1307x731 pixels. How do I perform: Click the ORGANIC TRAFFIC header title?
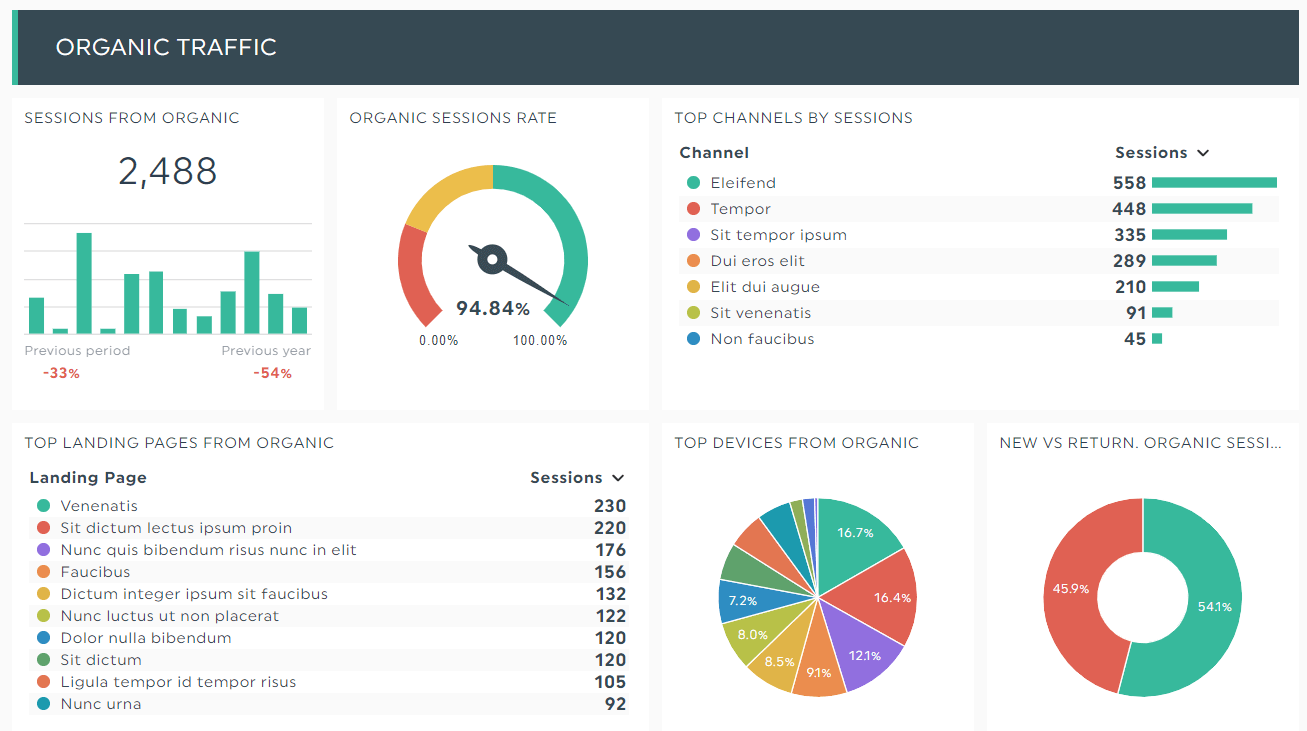[x=166, y=47]
